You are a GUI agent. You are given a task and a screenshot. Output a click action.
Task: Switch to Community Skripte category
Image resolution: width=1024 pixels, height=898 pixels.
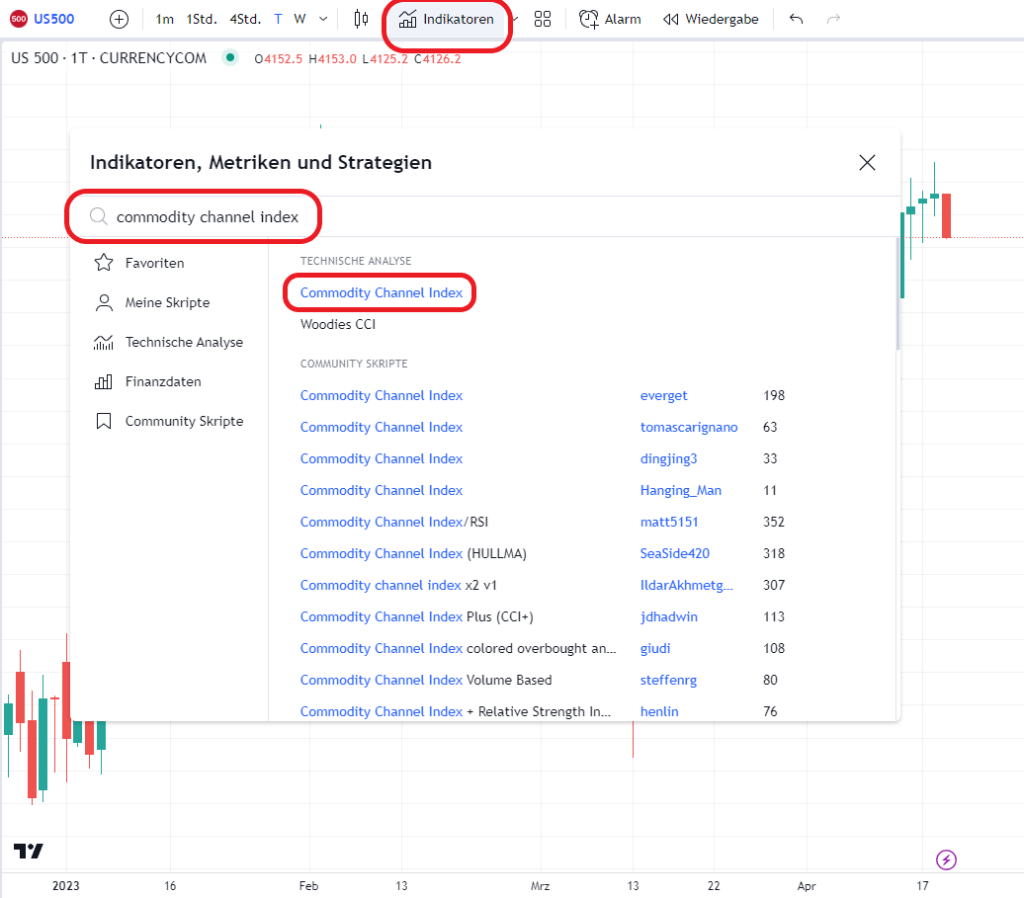[183, 421]
